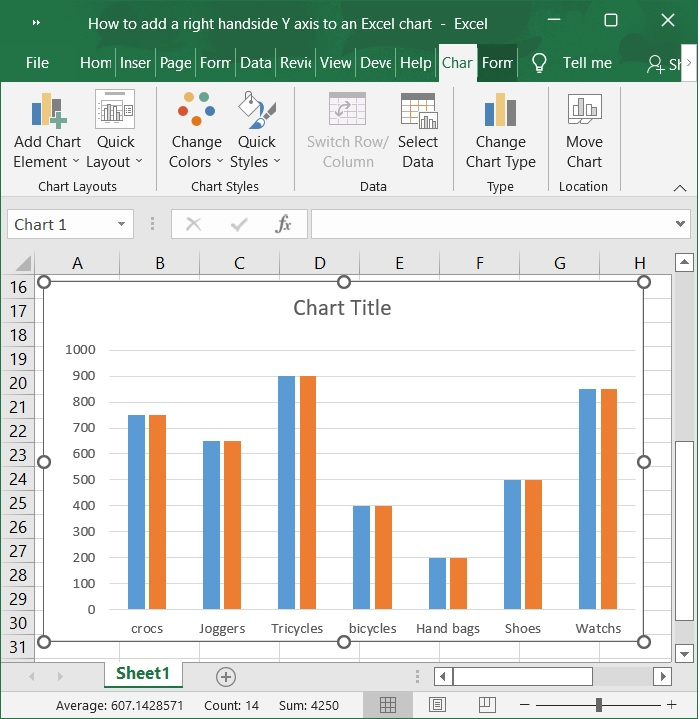Click horizontal scrollbar left arrow

[x=443, y=676]
